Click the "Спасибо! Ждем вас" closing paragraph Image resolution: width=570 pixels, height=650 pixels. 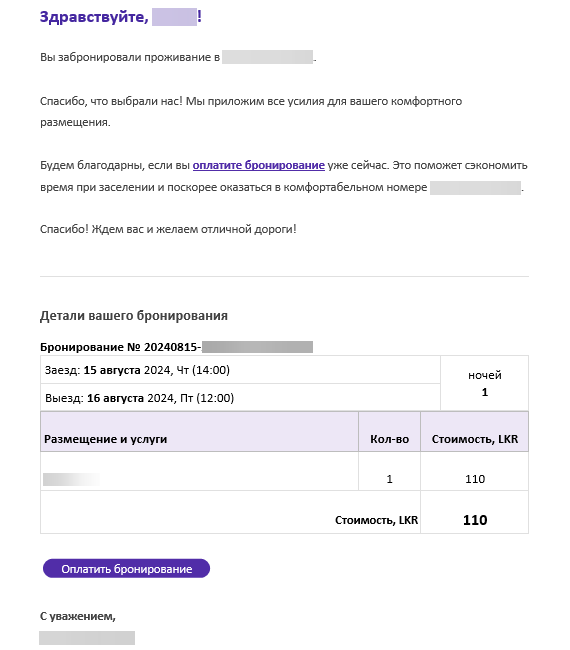click(168, 229)
